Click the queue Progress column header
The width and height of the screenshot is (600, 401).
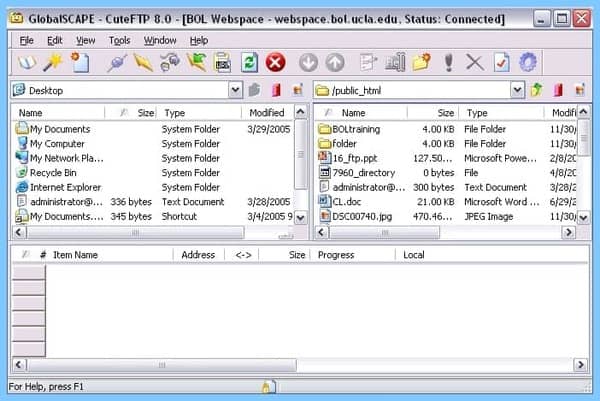352,255
